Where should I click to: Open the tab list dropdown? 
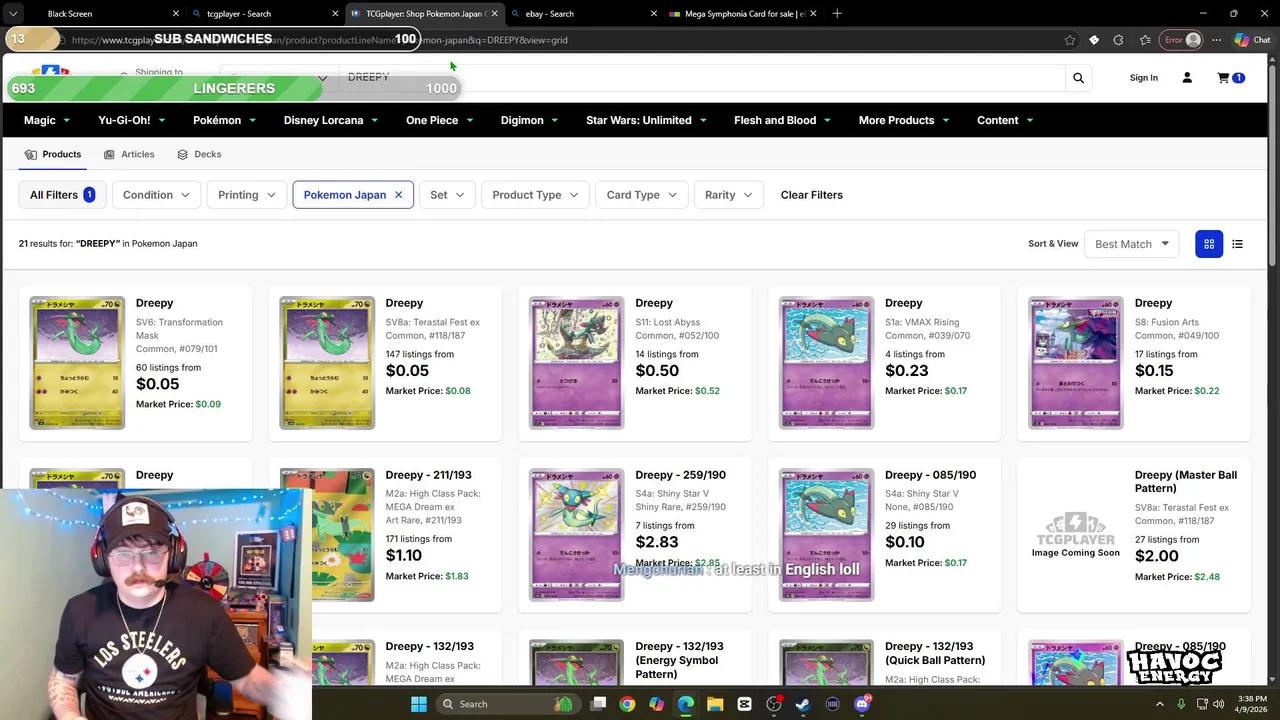click(13, 13)
